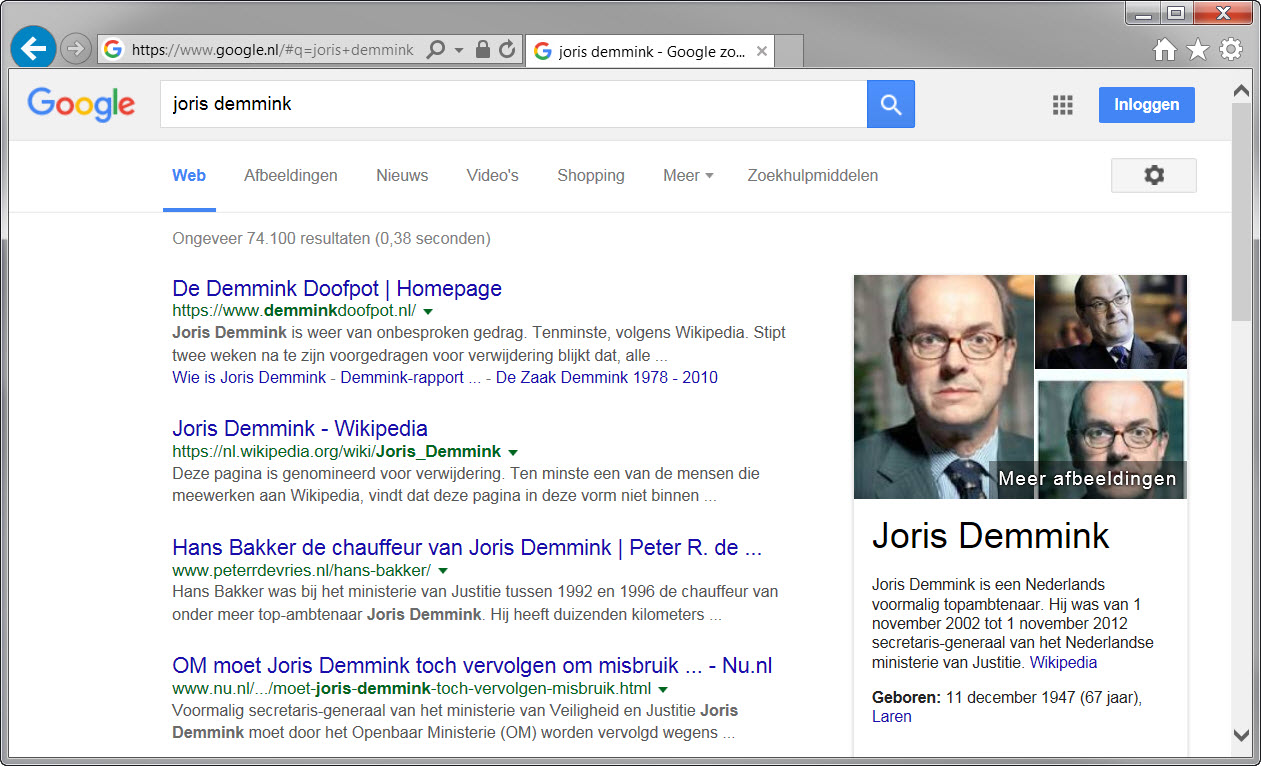Refresh the page with reload icon
1261x766 pixels.
coord(507,49)
